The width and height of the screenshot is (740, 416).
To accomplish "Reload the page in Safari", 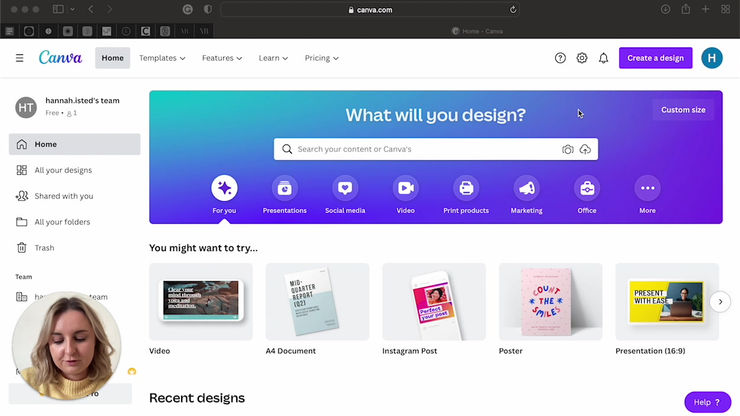I will point(513,9).
